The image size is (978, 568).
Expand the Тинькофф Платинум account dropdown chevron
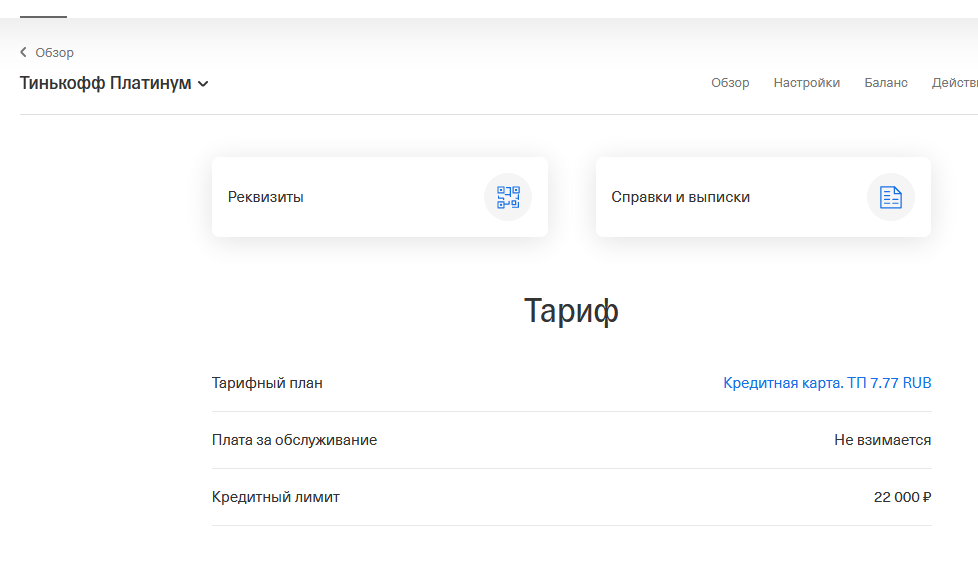203,84
